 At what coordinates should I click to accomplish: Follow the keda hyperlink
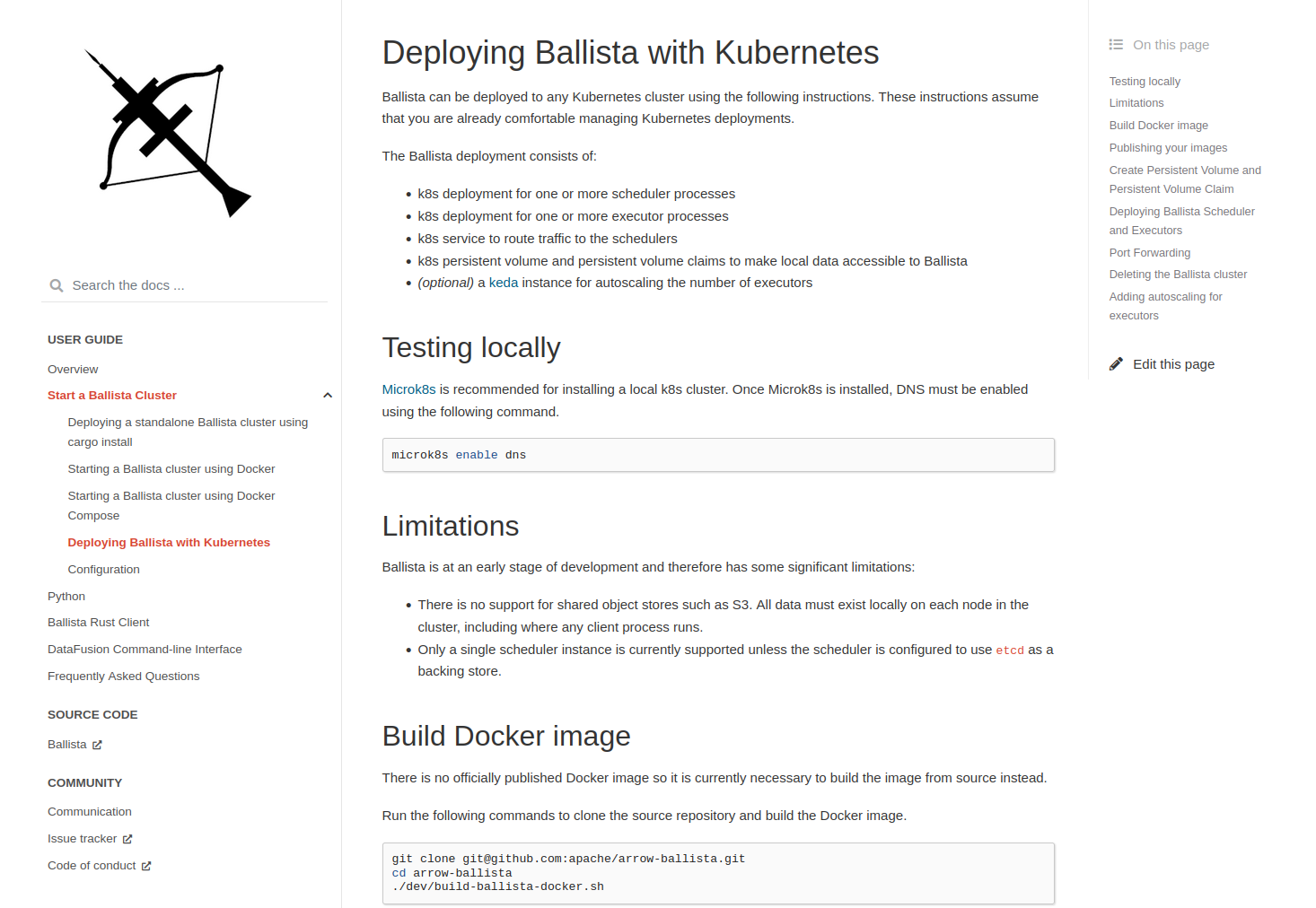coord(504,283)
